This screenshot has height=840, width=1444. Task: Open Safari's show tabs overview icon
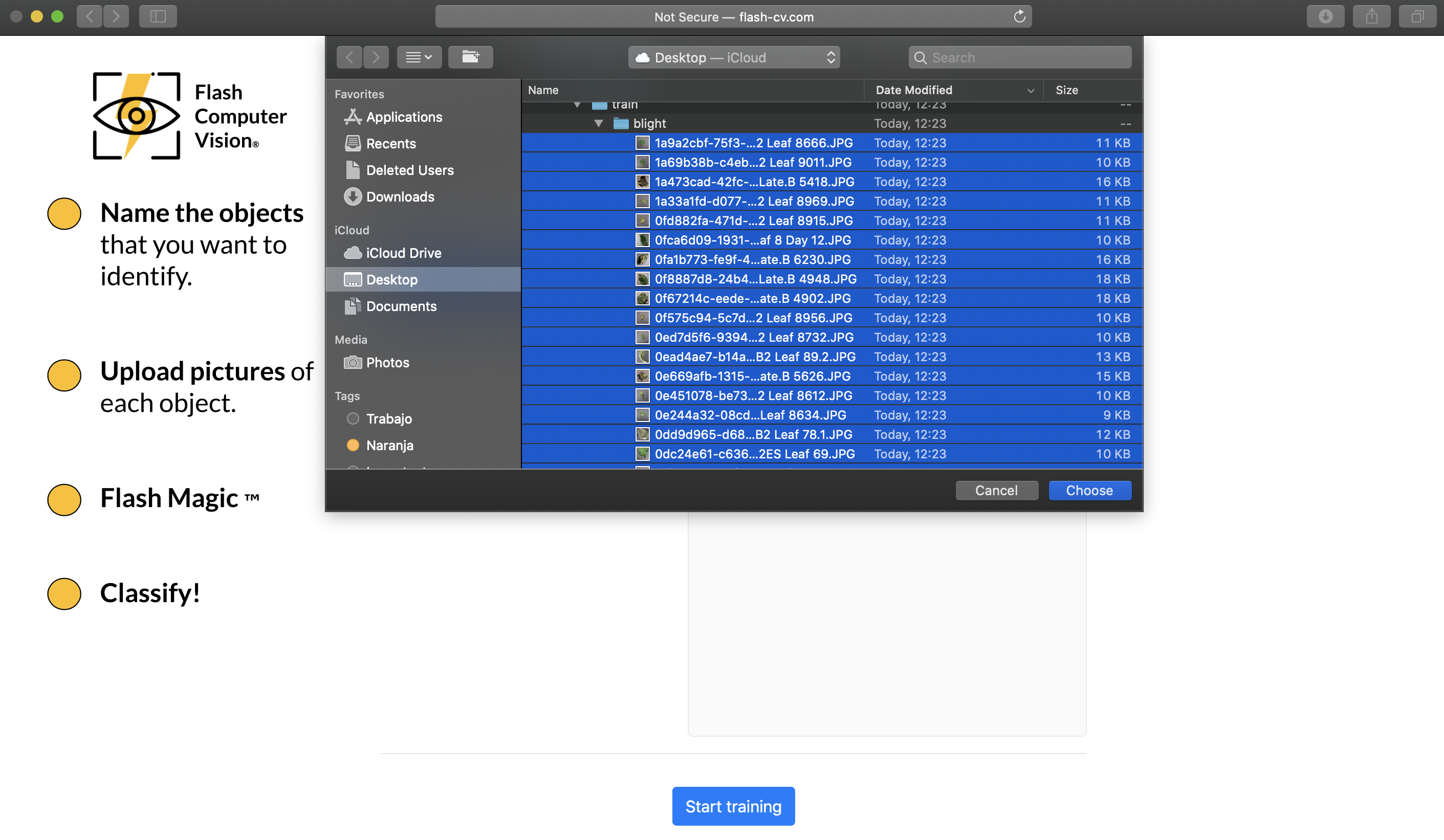coord(1417,16)
